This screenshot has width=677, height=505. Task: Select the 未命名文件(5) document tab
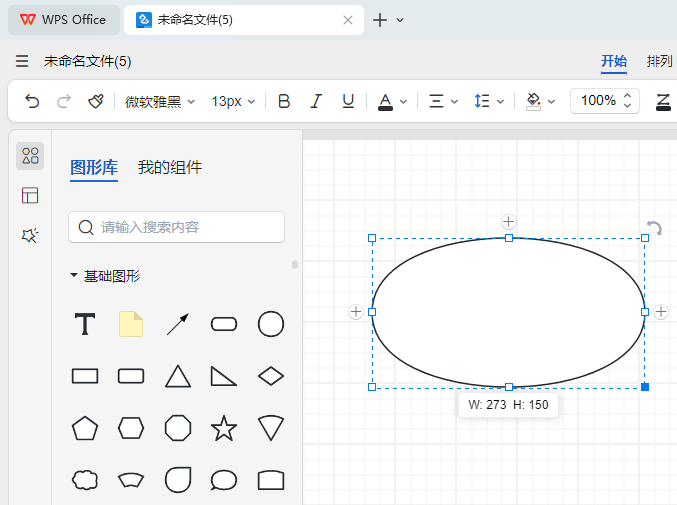(244, 20)
